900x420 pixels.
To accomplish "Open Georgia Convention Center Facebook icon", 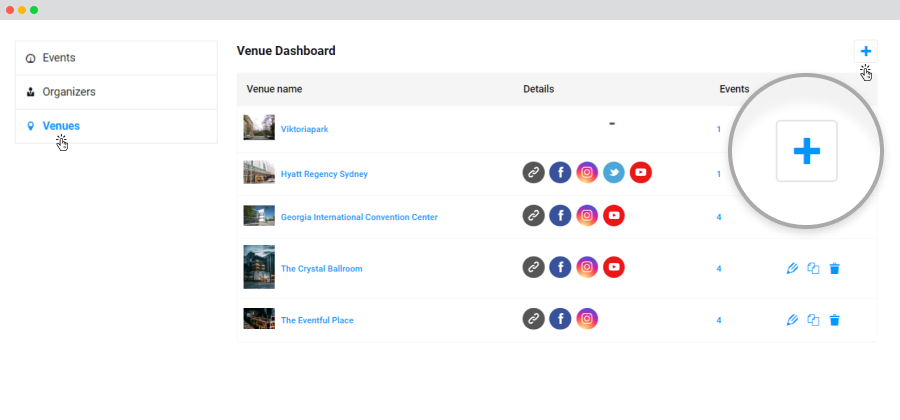I will point(560,216).
